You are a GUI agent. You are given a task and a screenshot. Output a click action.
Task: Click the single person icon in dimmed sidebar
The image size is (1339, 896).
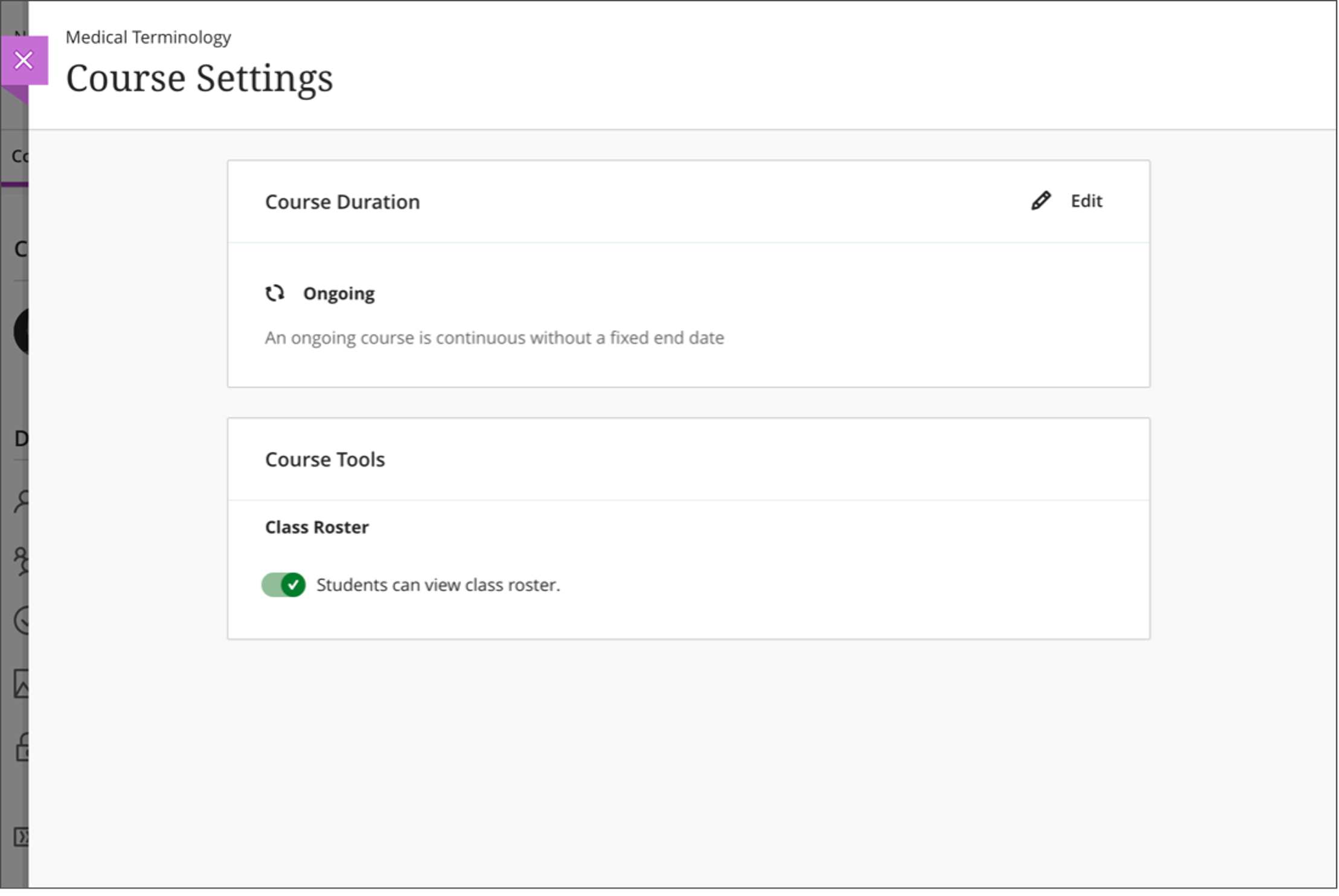(22, 501)
